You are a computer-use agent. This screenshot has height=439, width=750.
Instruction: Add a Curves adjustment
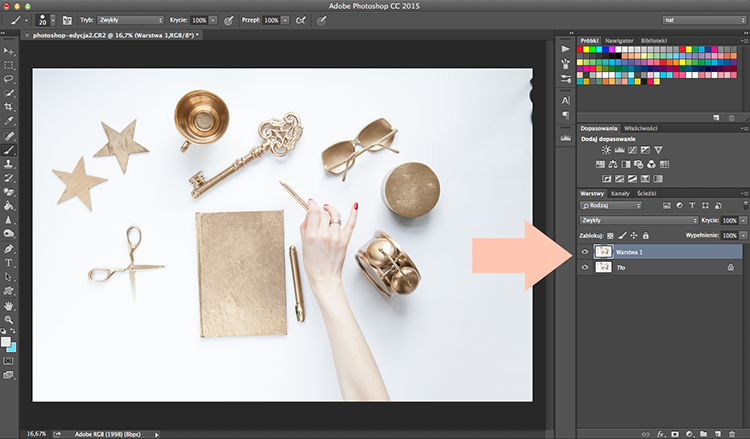pos(632,150)
